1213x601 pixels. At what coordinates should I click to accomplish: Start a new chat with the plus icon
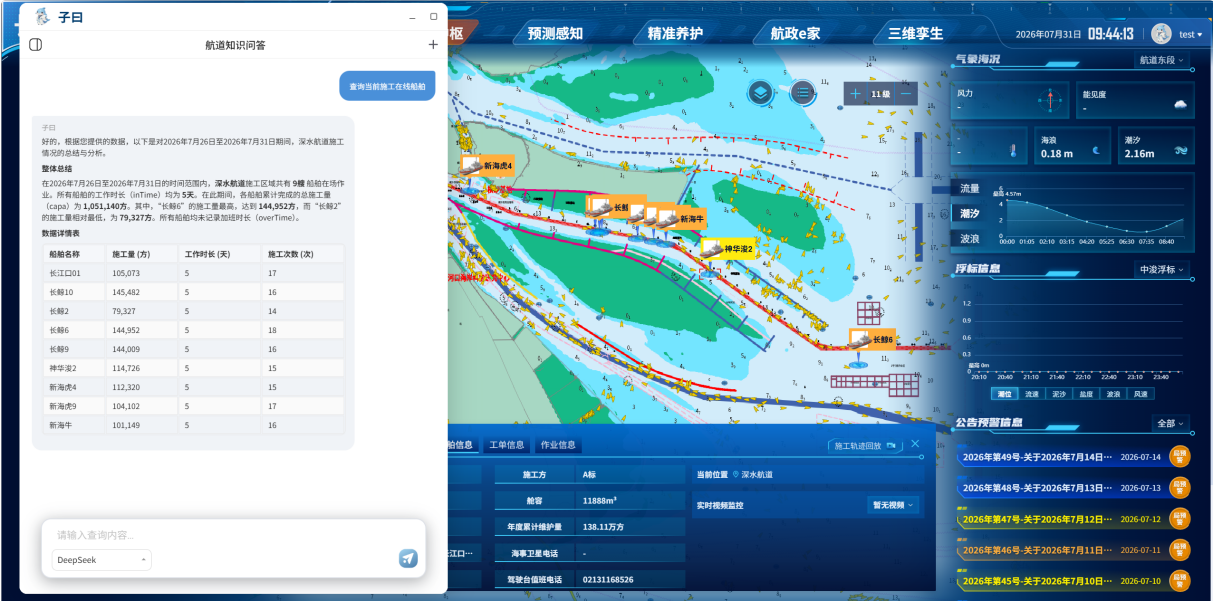tap(433, 45)
